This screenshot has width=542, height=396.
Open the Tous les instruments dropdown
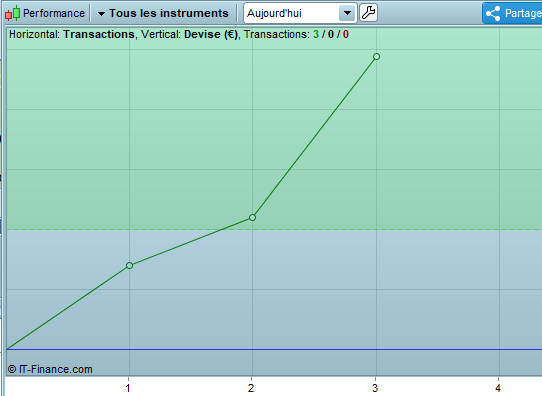tap(163, 13)
